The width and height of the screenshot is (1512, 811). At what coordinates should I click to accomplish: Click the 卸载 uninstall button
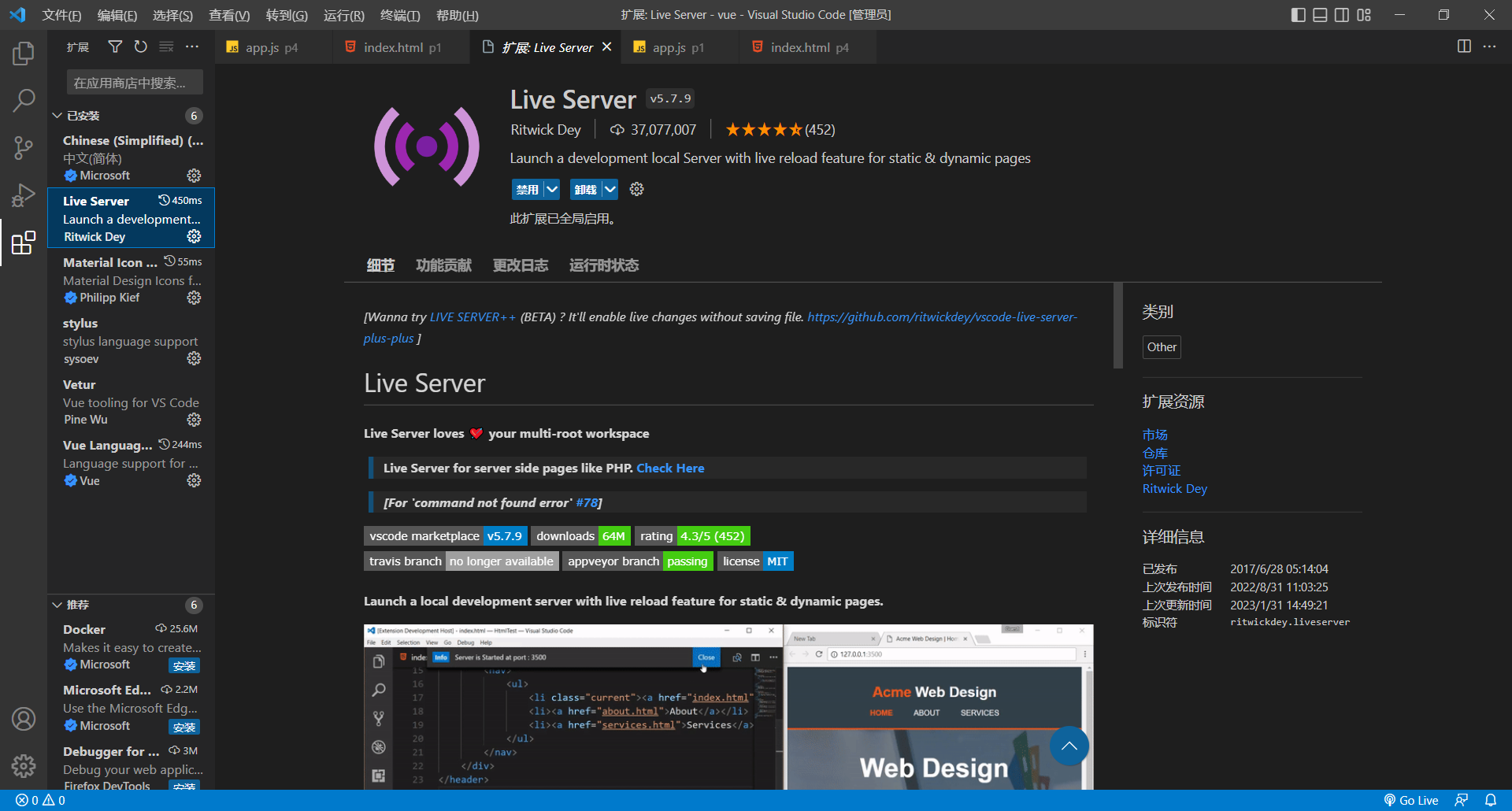[x=585, y=189]
